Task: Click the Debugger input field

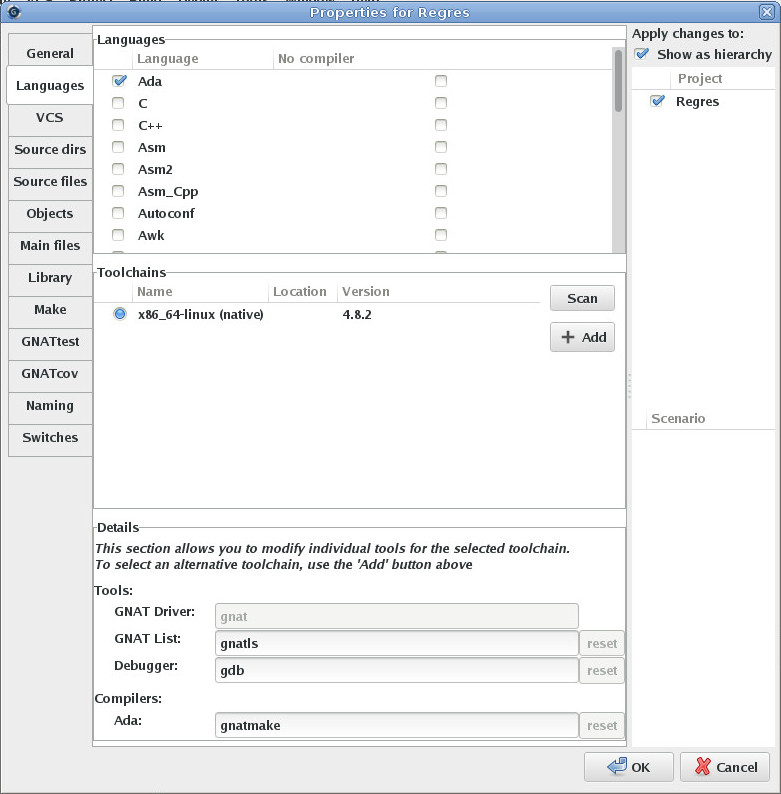Action: [397, 670]
